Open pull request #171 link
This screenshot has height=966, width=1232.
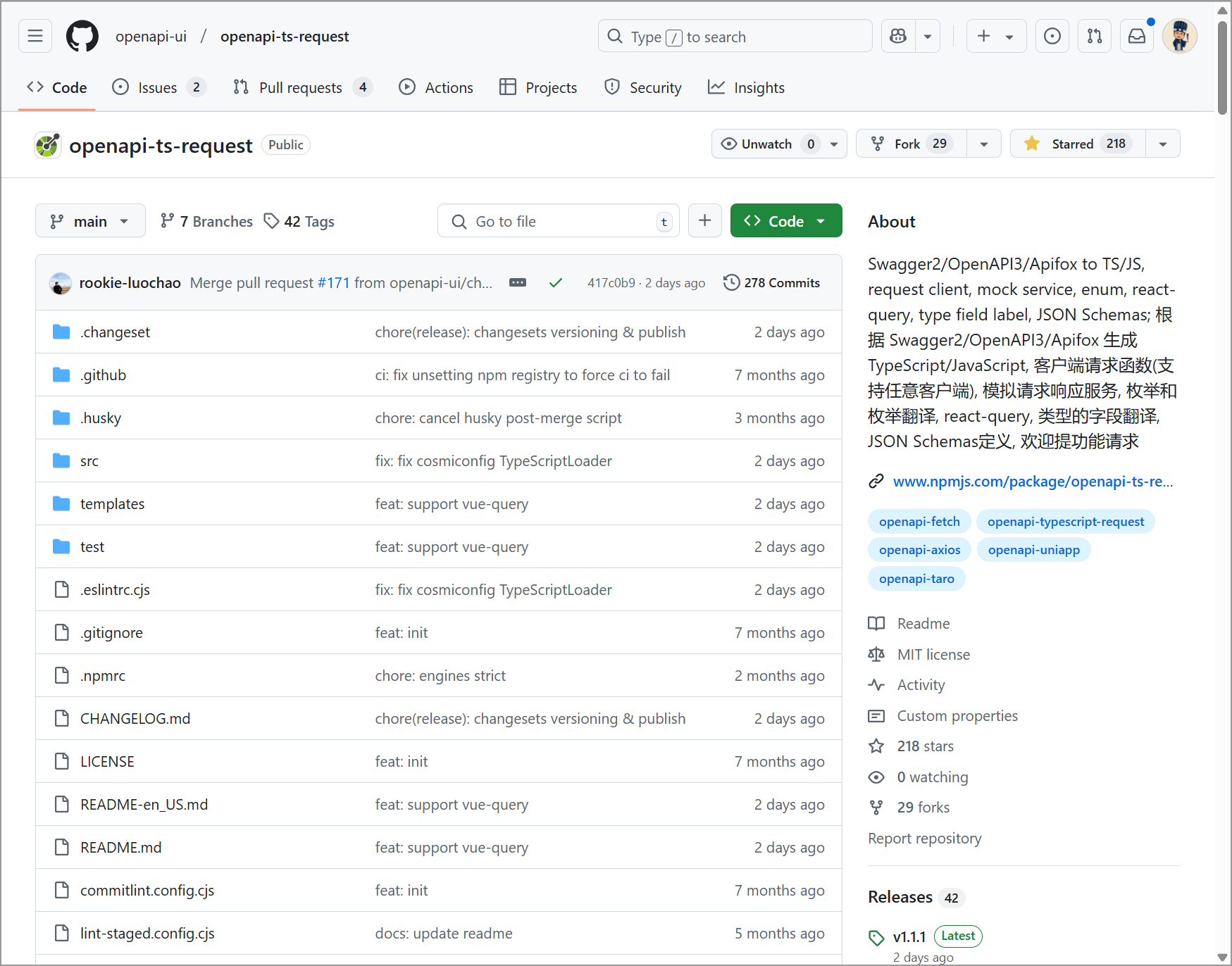334,282
